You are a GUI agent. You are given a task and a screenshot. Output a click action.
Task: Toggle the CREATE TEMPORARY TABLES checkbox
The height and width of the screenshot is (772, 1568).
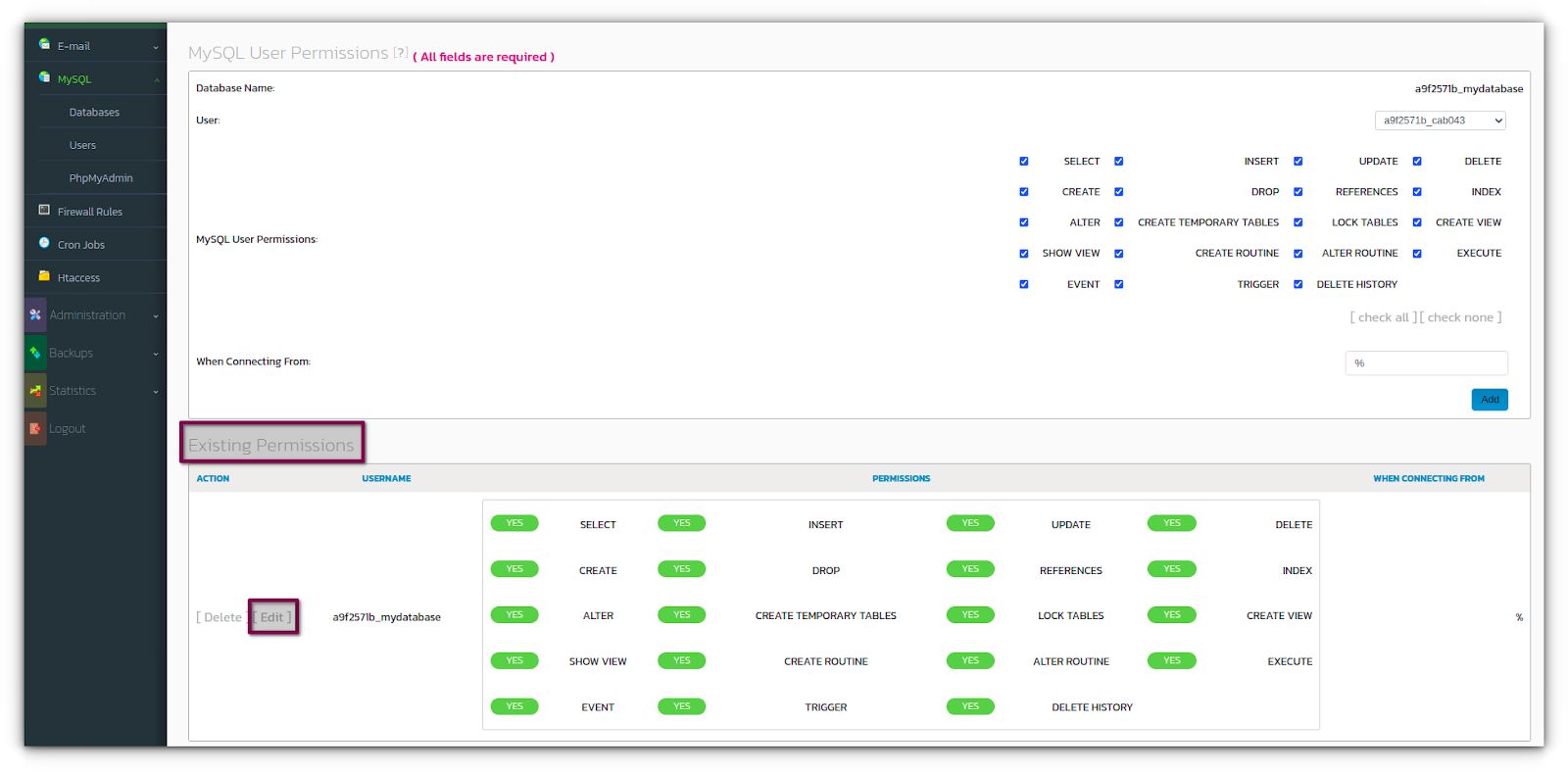point(1118,222)
